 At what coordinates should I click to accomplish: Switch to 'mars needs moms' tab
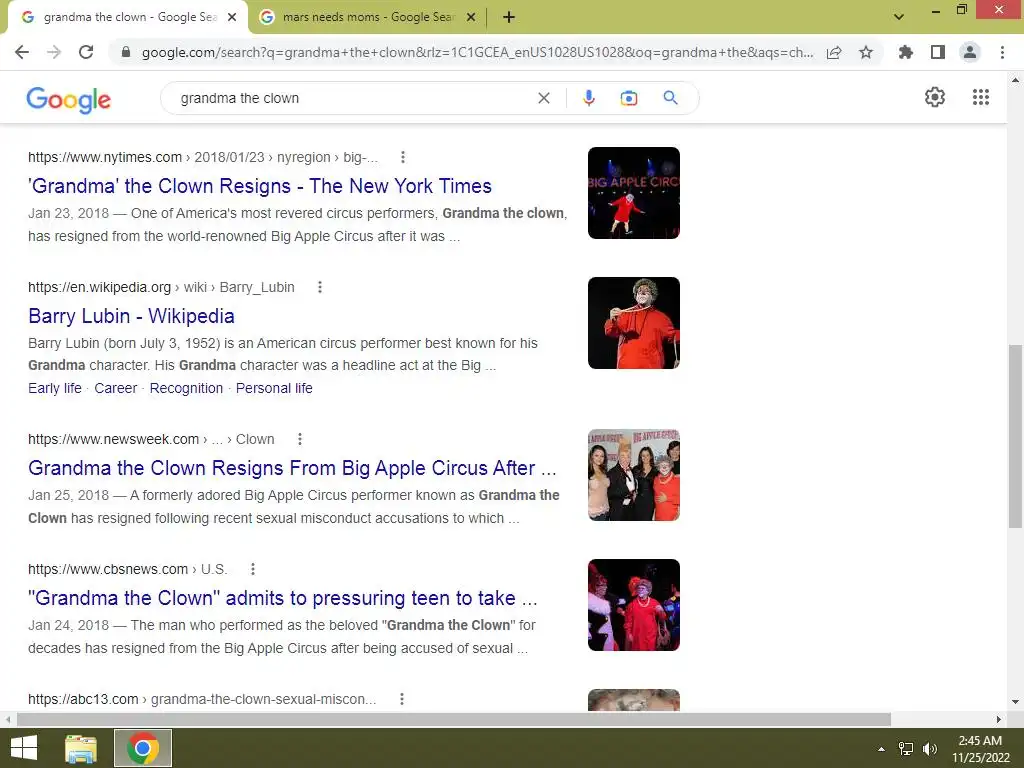coord(368,17)
